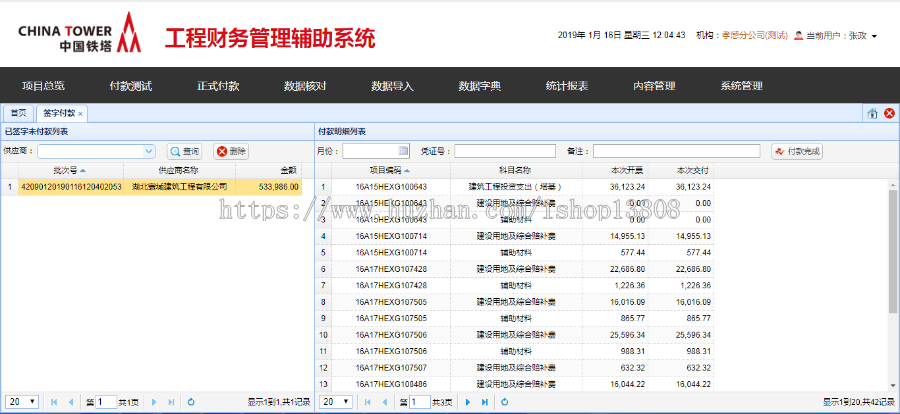Image resolution: width=900 pixels, height=414 pixels.
Task: Click the 14,955.13 invoice cell in row 4
Action: pos(615,236)
